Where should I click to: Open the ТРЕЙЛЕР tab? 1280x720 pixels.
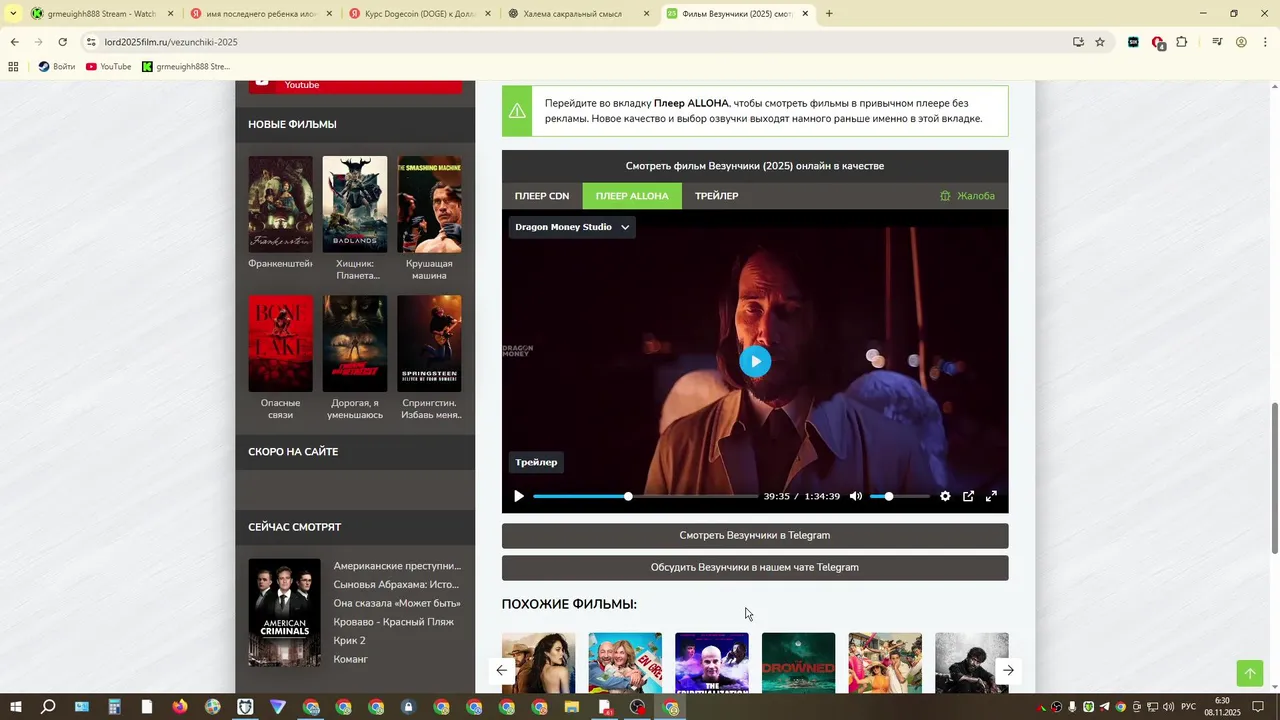point(717,196)
